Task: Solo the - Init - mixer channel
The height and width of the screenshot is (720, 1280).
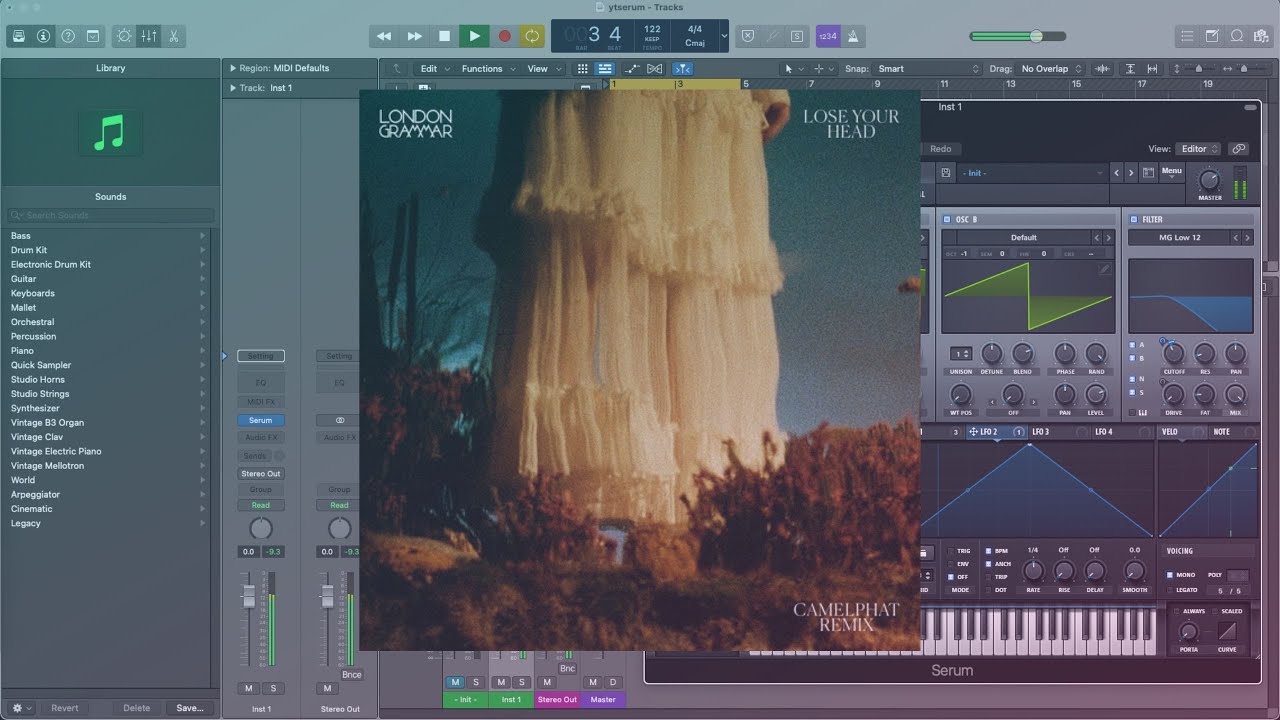Action: (x=476, y=682)
